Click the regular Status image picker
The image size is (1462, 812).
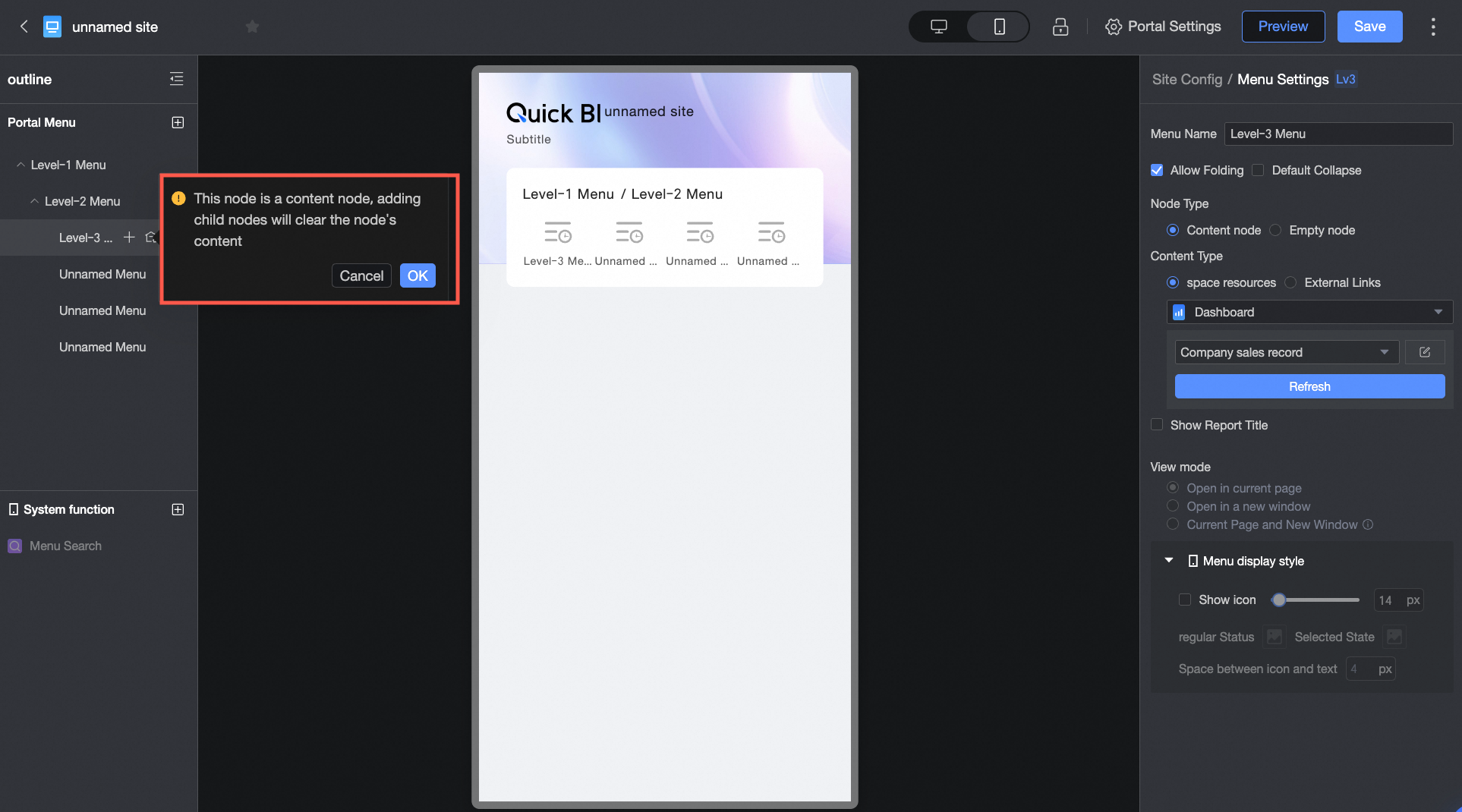click(1275, 637)
